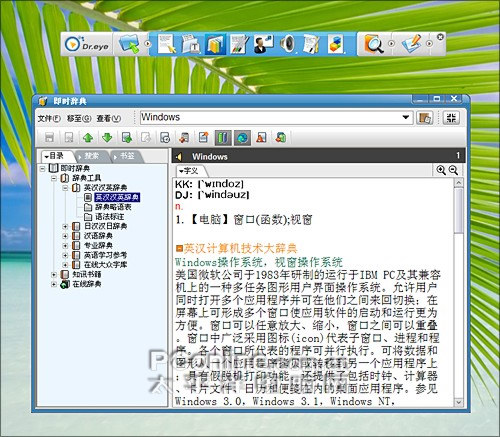Click the edit note toolbar icon

point(203,137)
